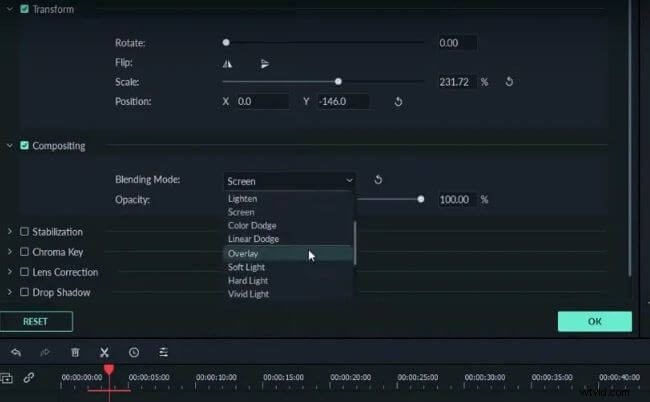Collapse the Compositing section chevron
Image resolution: width=650 pixels, height=402 pixels.
point(10,145)
